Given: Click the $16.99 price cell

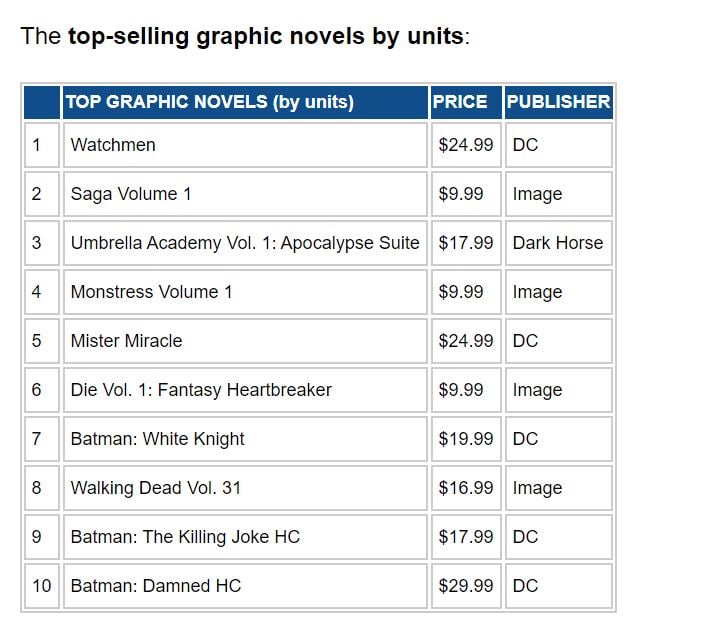Looking at the screenshot, I should point(466,488).
